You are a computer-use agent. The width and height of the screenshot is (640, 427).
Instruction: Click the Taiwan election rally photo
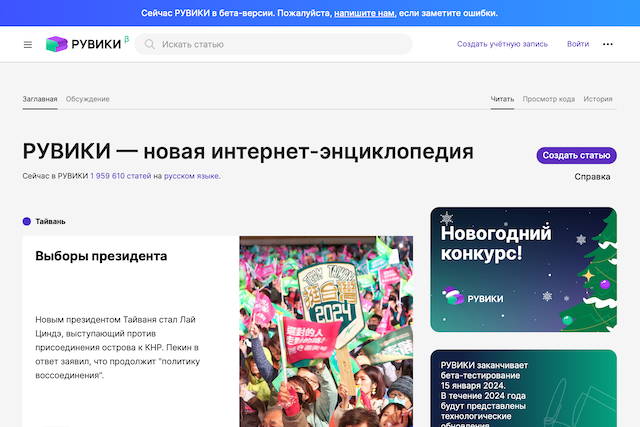(x=326, y=331)
